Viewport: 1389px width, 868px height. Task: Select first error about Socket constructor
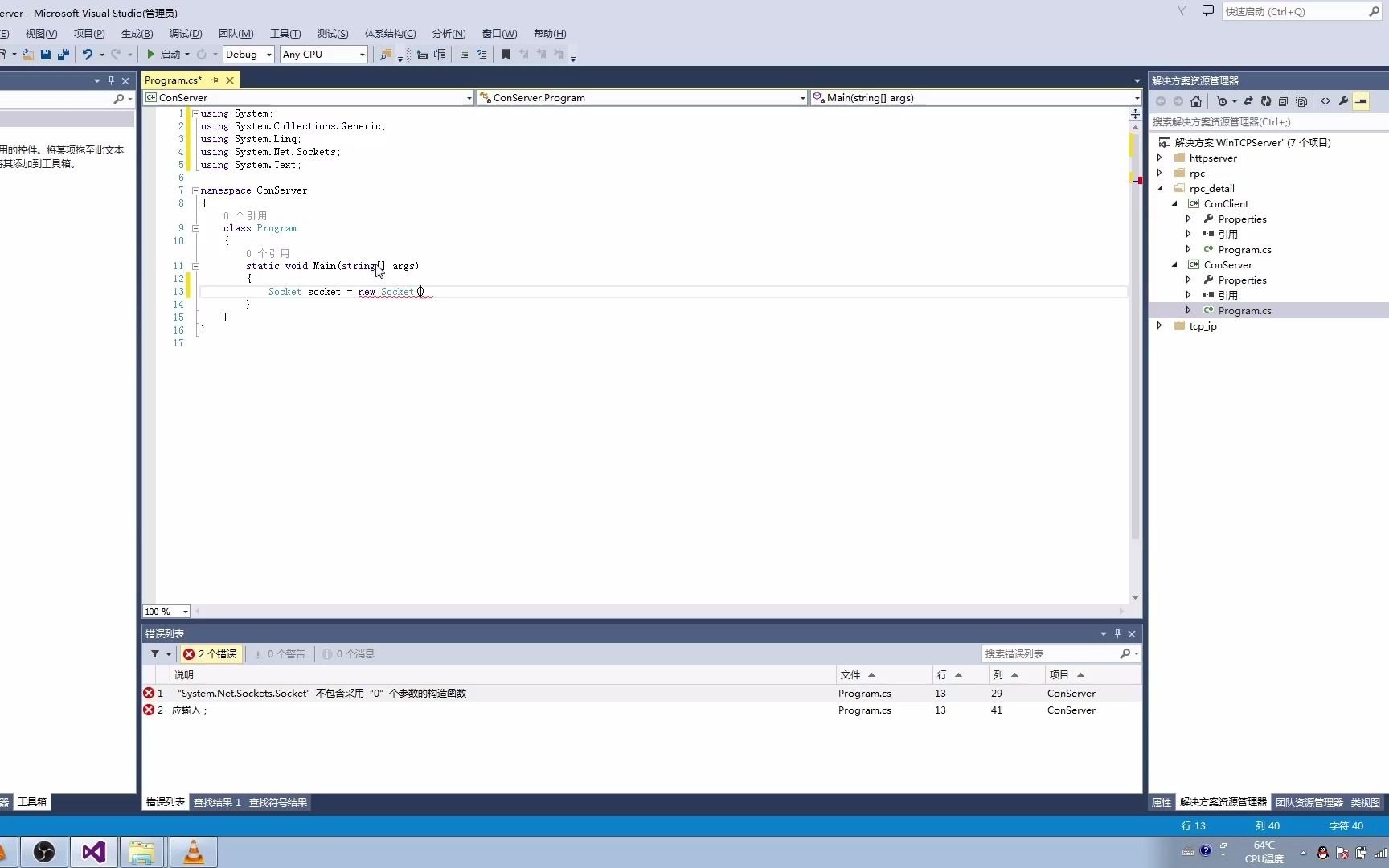[x=641, y=694]
